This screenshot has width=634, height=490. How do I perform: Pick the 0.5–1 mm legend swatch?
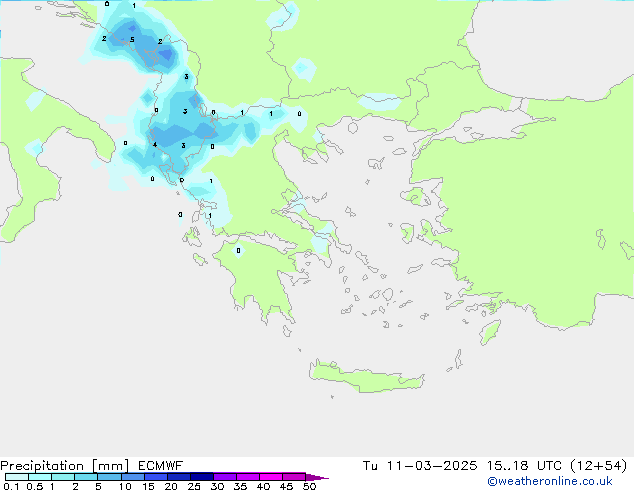40,477
